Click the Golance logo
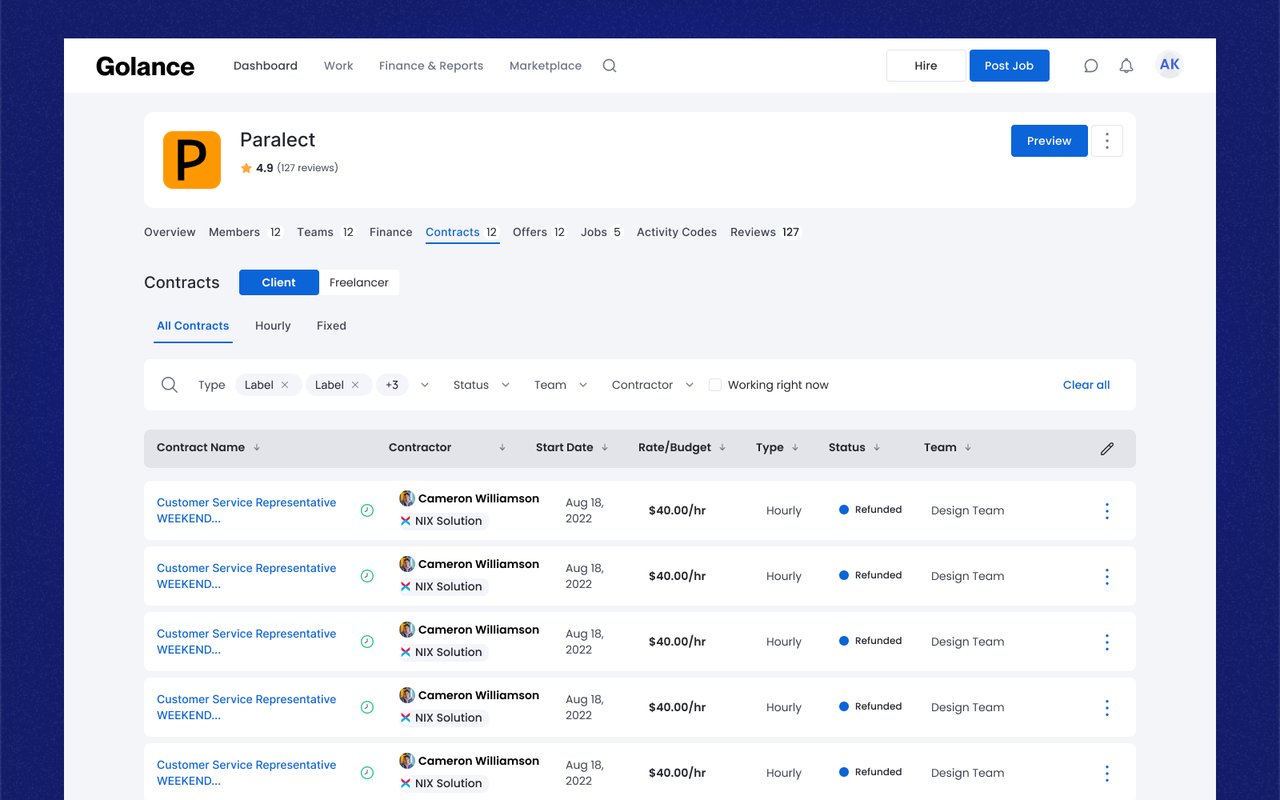The height and width of the screenshot is (800, 1280). 145,66
